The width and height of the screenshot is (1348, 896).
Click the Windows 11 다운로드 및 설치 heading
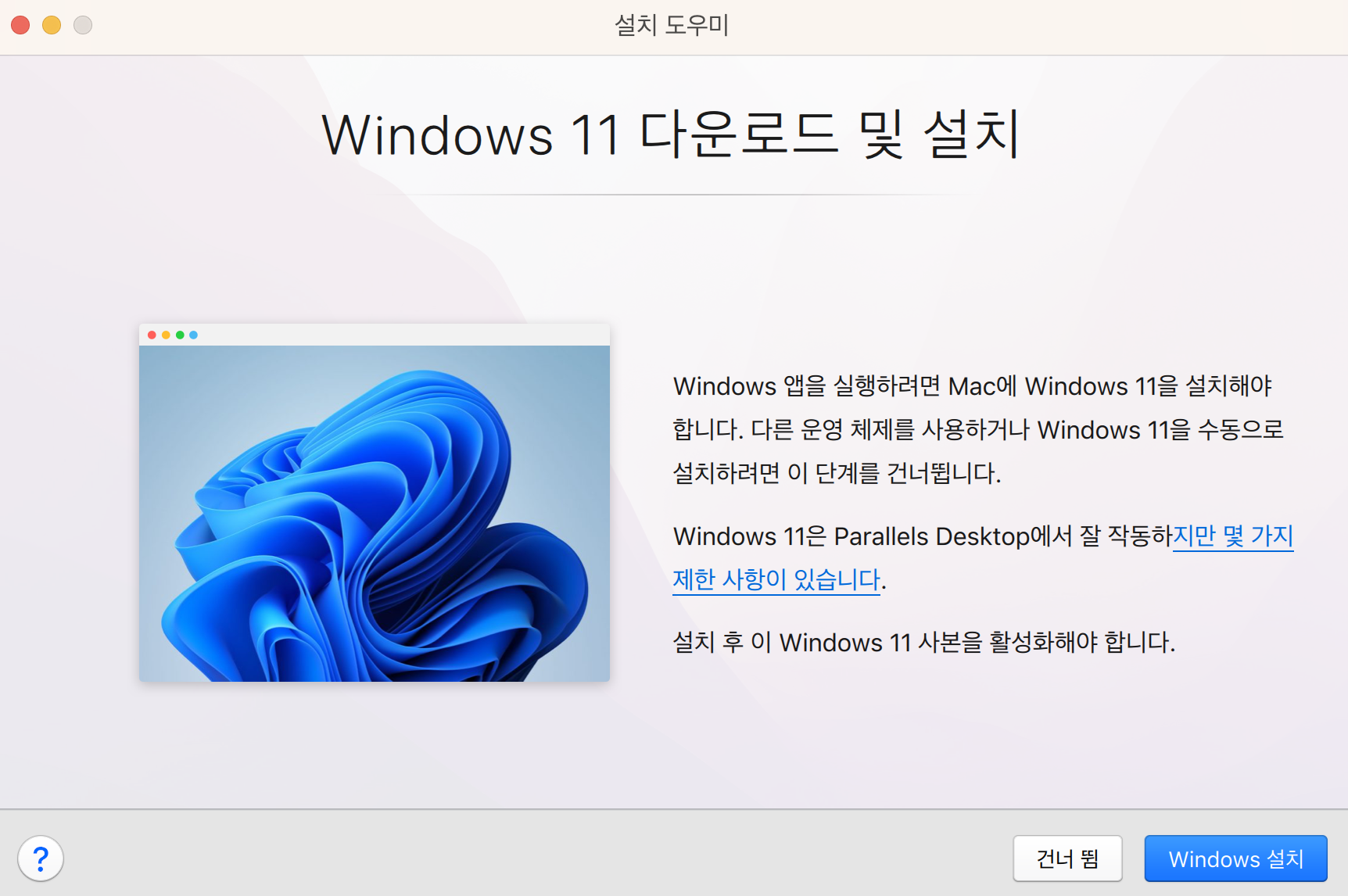pos(672,134)
